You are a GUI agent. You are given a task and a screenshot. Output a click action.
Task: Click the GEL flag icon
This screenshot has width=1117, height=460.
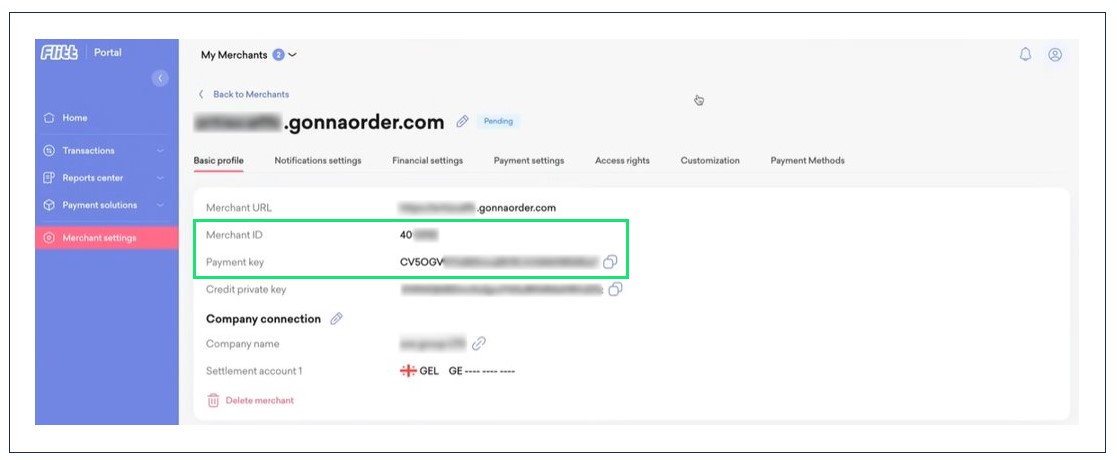[408, 371]
